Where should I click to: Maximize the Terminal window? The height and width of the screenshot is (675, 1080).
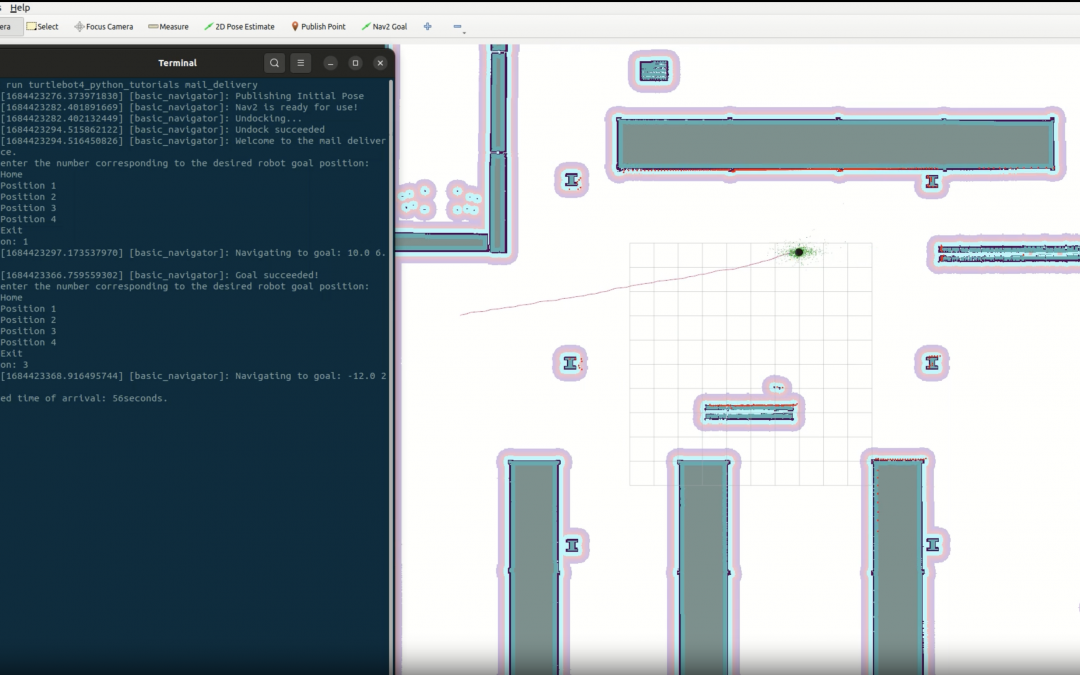[355, 63]
